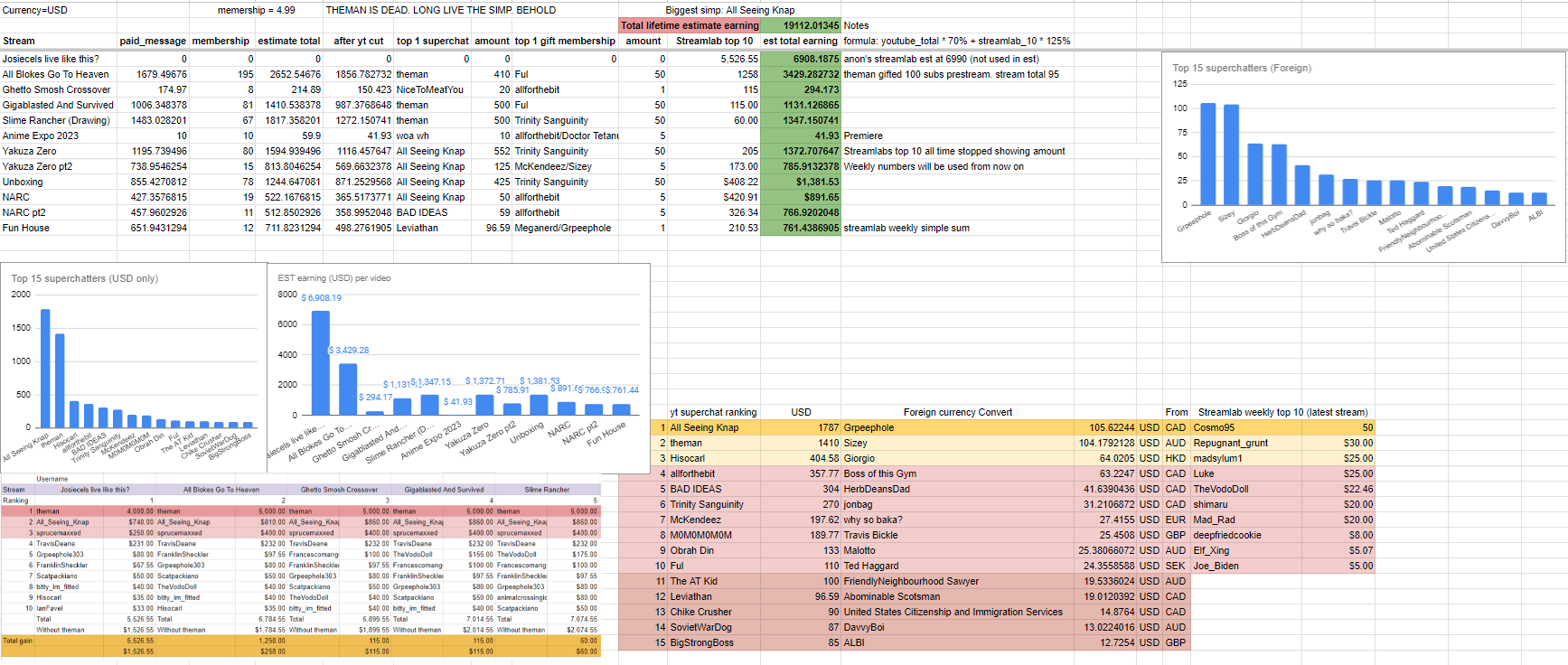The image size is (1568, 665).
Task: Select the 'EST earning (USD) per video' chart title
Action: (x=334, y=278)
